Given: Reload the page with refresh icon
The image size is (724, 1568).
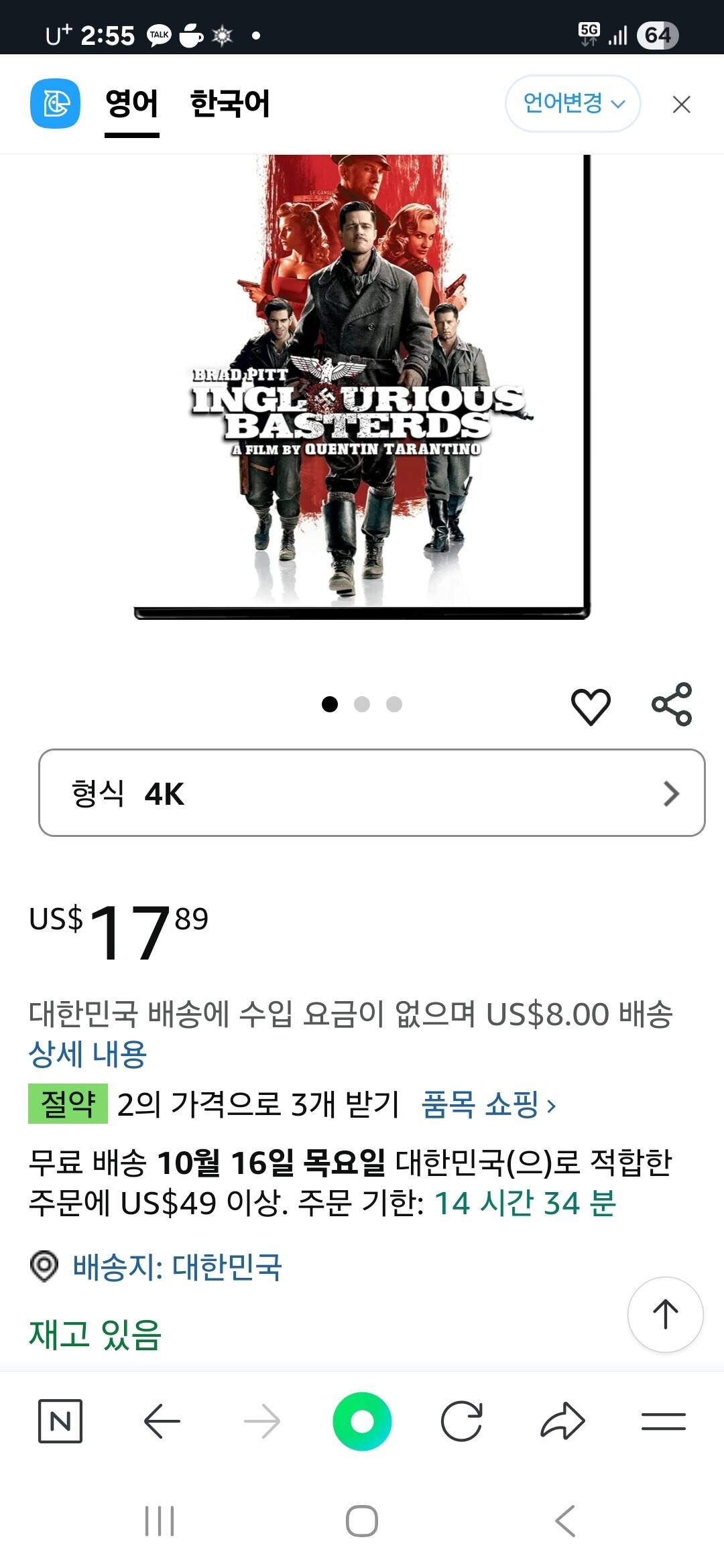Looking at the screenshot, I should (x=462, y=1421).
